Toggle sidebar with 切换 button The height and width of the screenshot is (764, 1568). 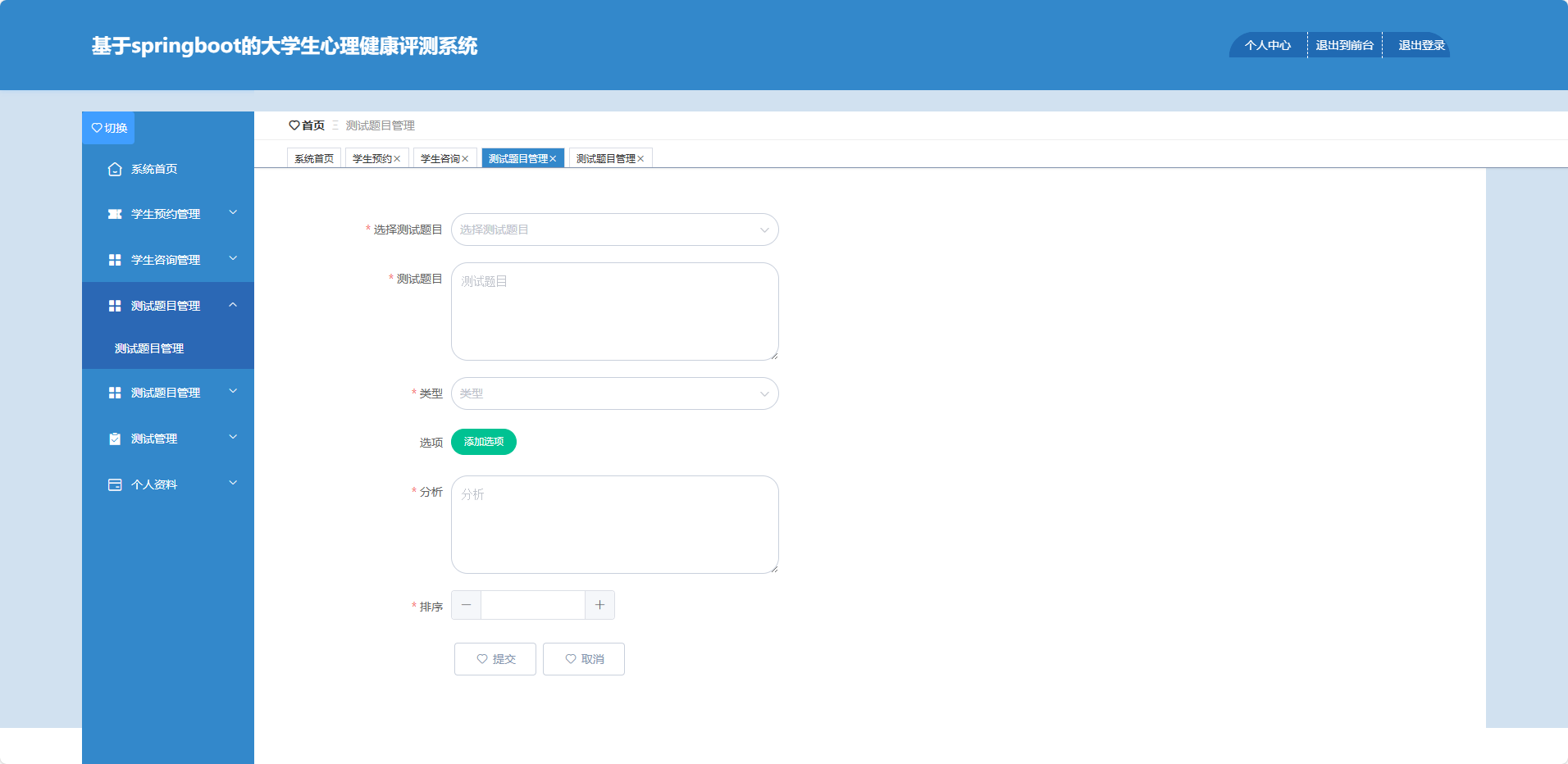point(108,128)
